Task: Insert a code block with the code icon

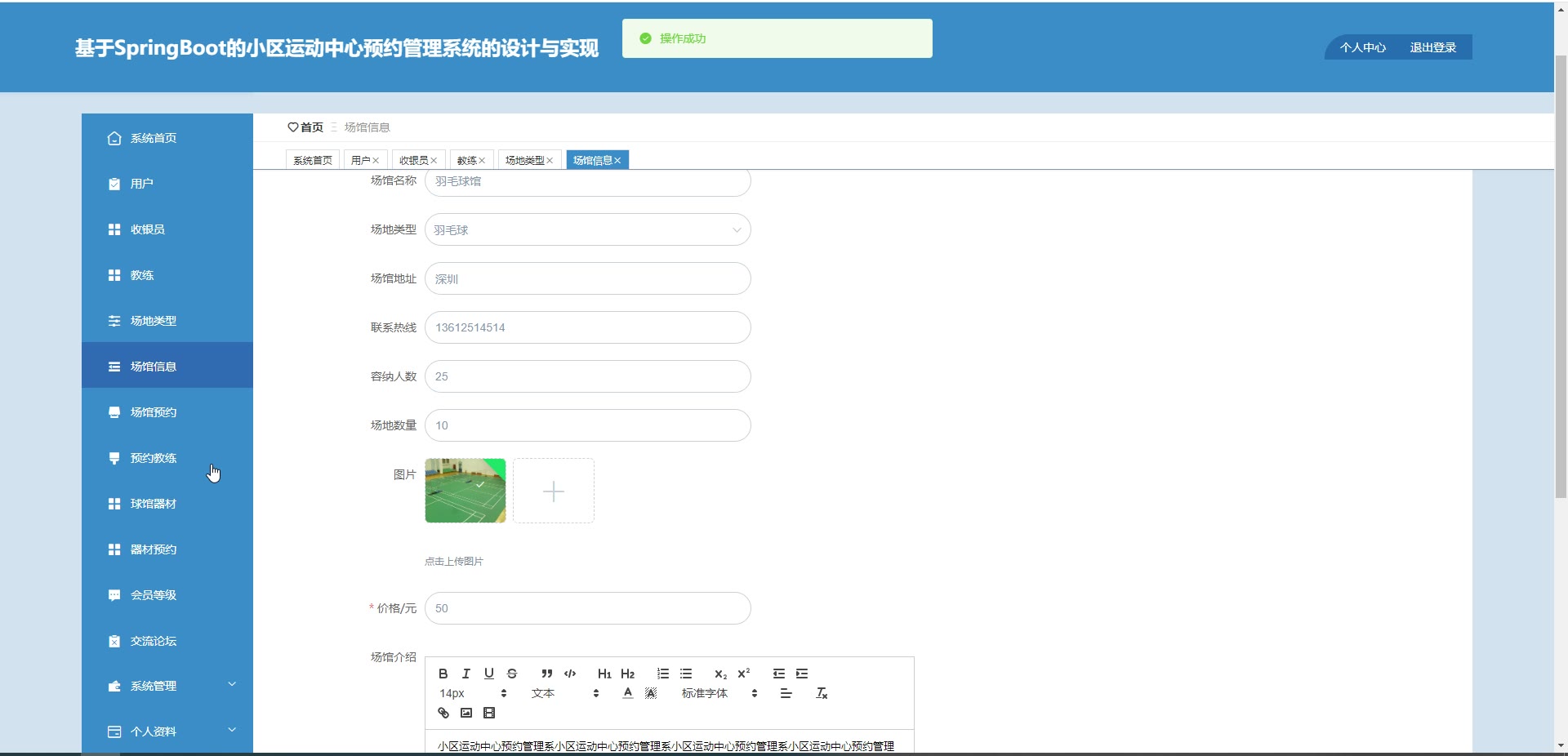Action: point(570,674)
